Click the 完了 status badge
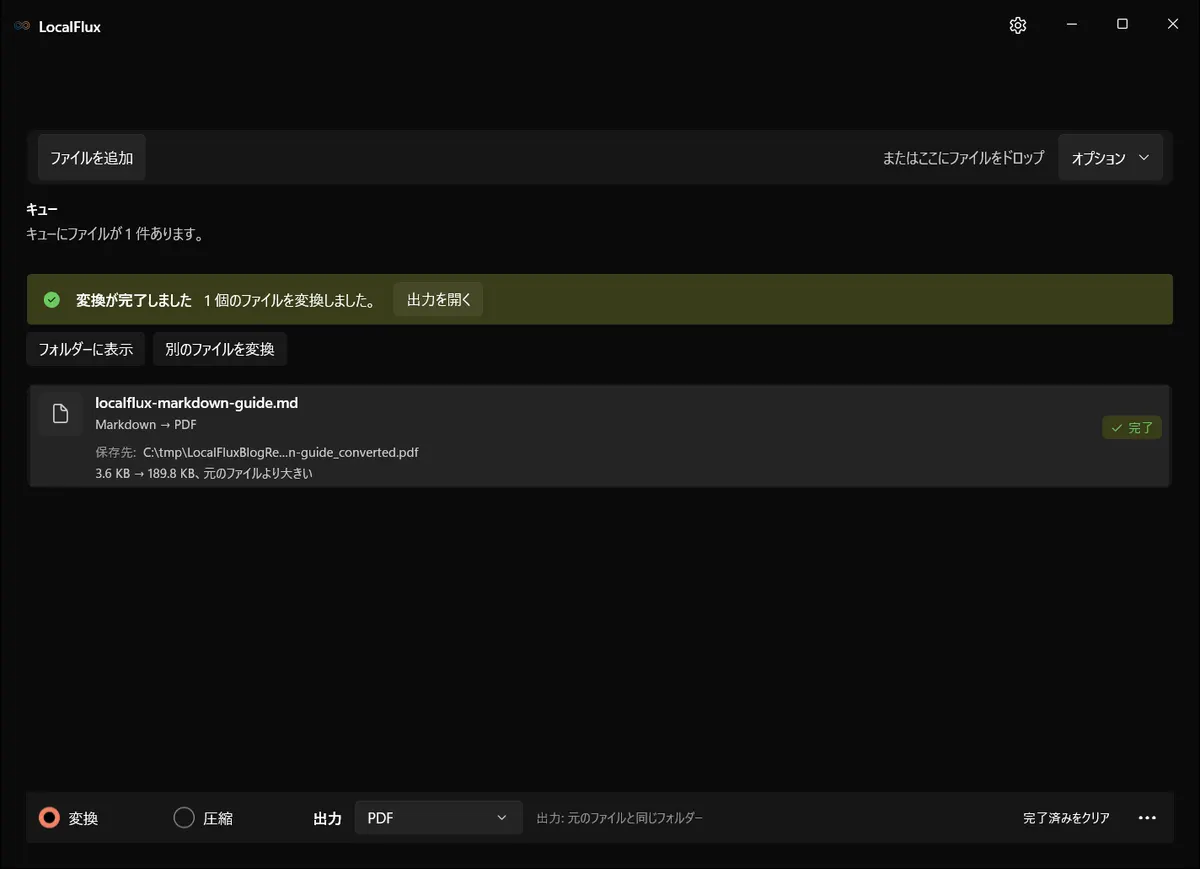1200x869 pixels. 1132,428
